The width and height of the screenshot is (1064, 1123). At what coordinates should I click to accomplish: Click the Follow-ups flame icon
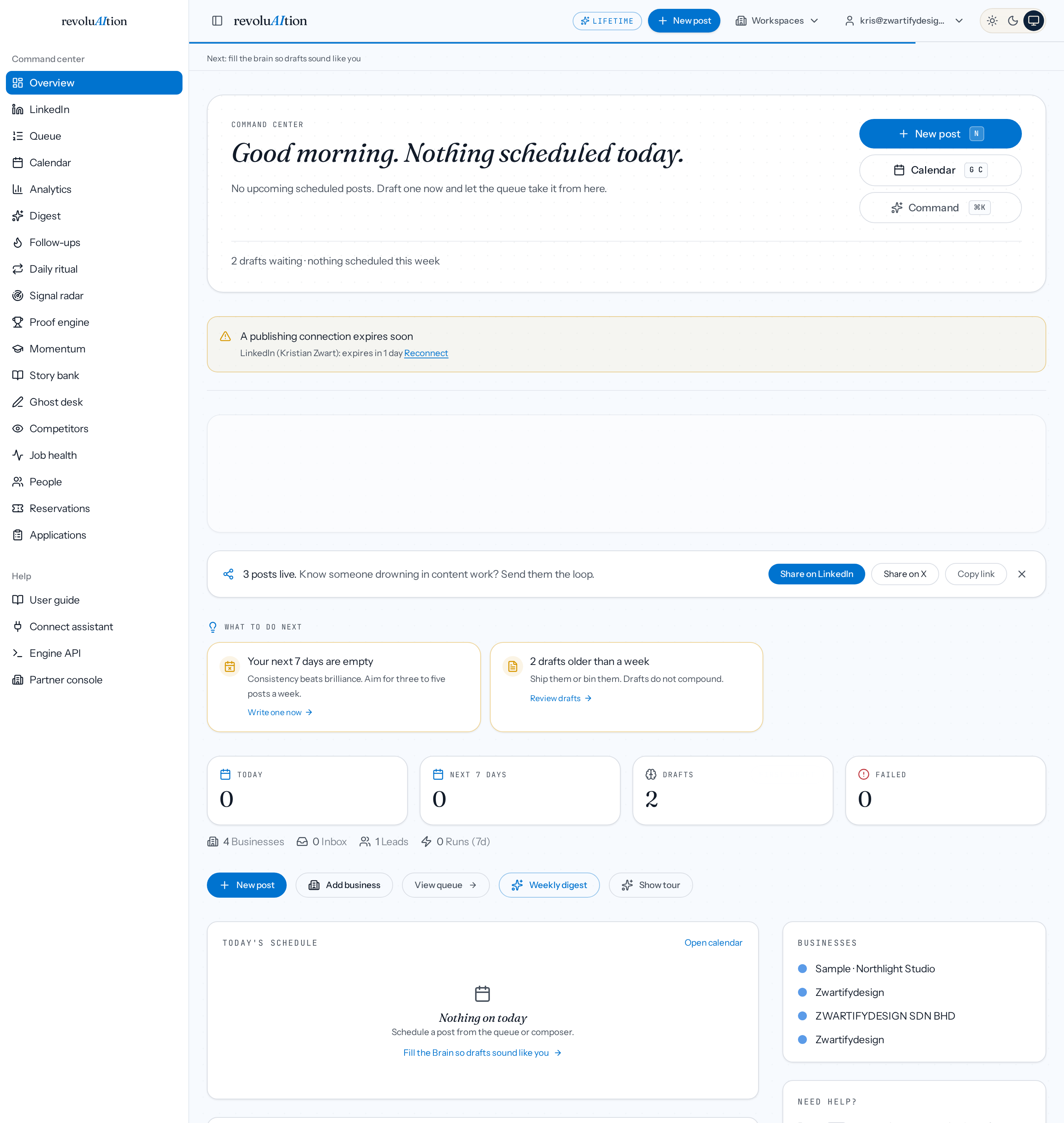tap(18, 243)
